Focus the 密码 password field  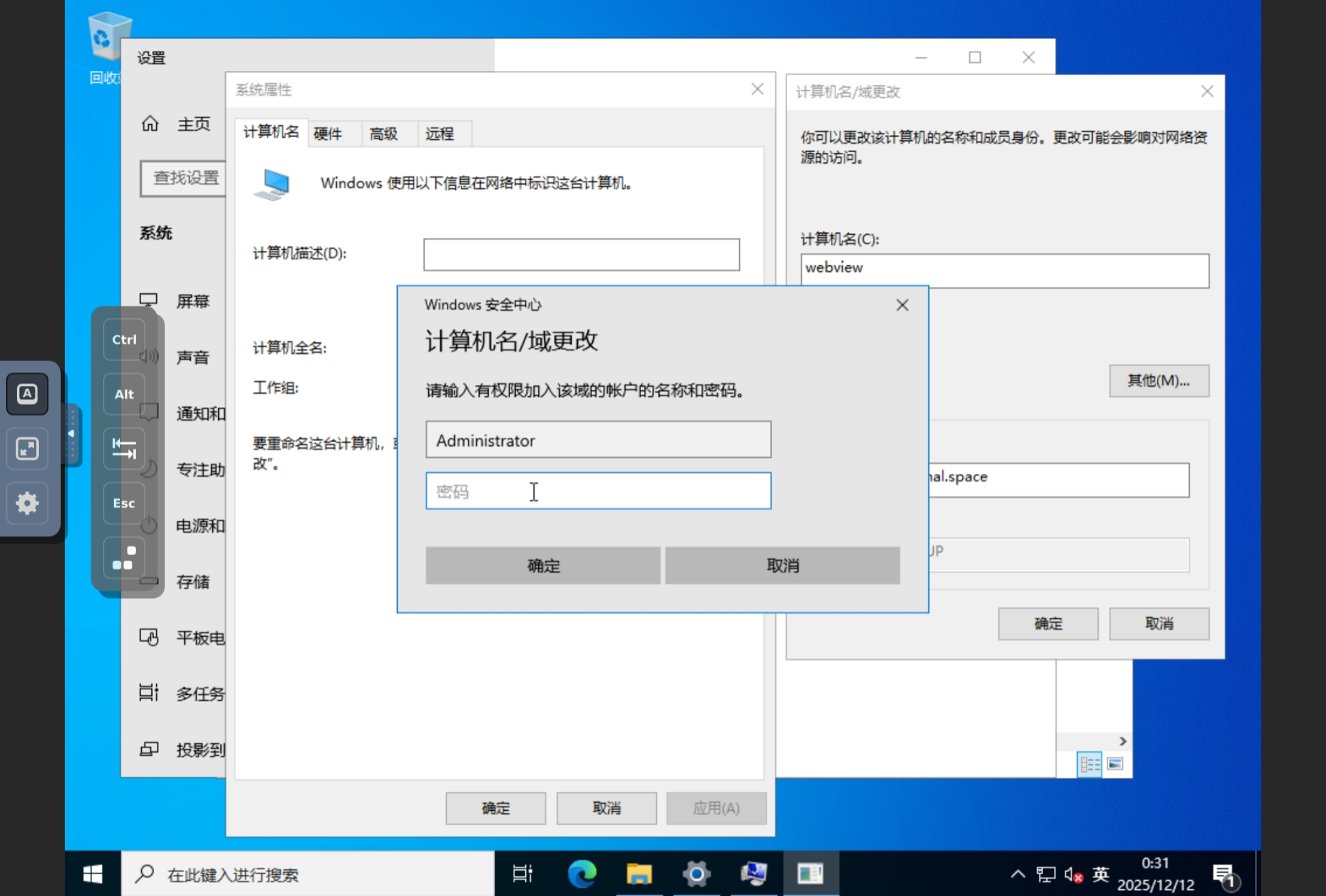click(598, 491)
